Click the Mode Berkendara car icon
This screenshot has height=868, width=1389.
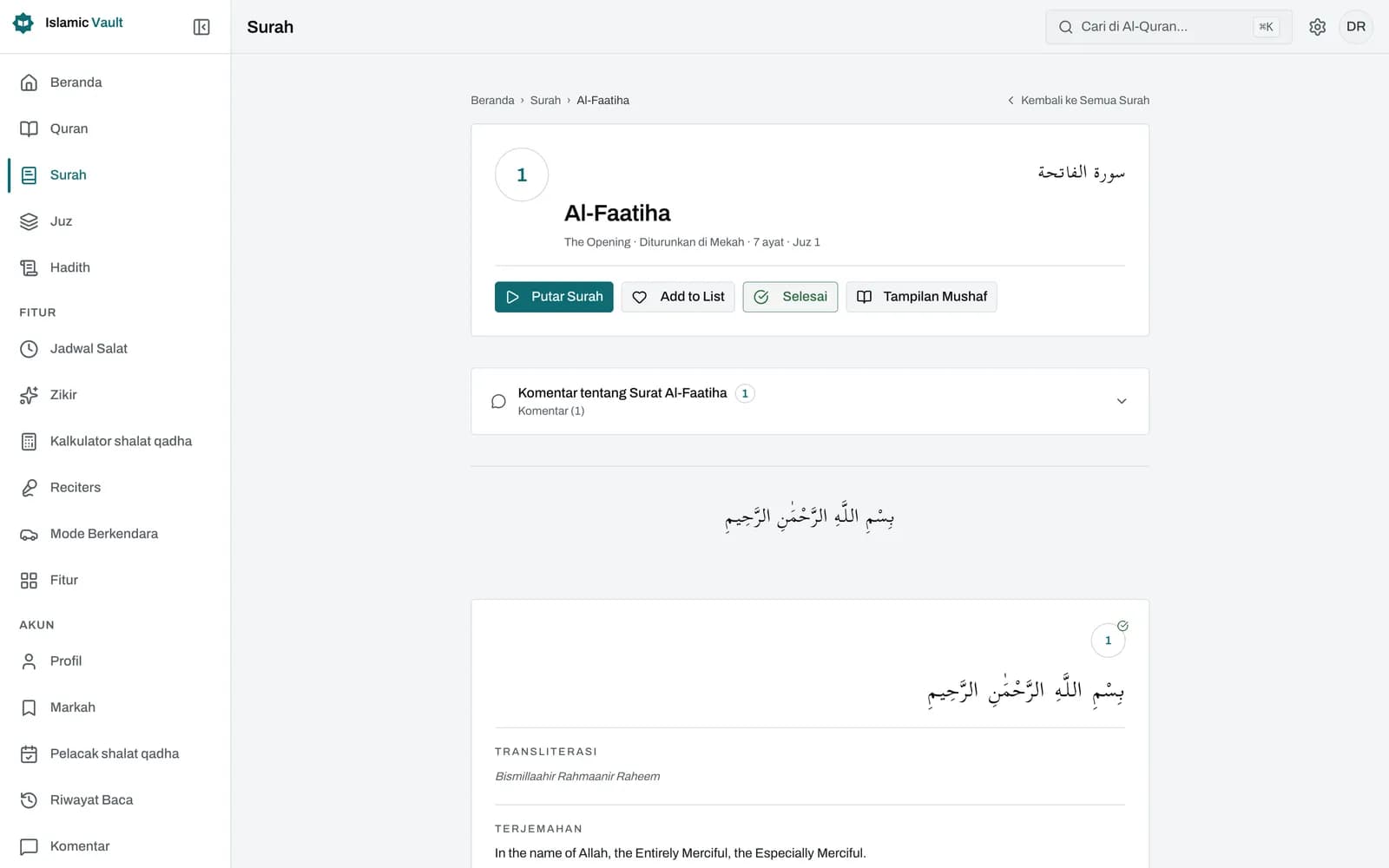point(29,534)
